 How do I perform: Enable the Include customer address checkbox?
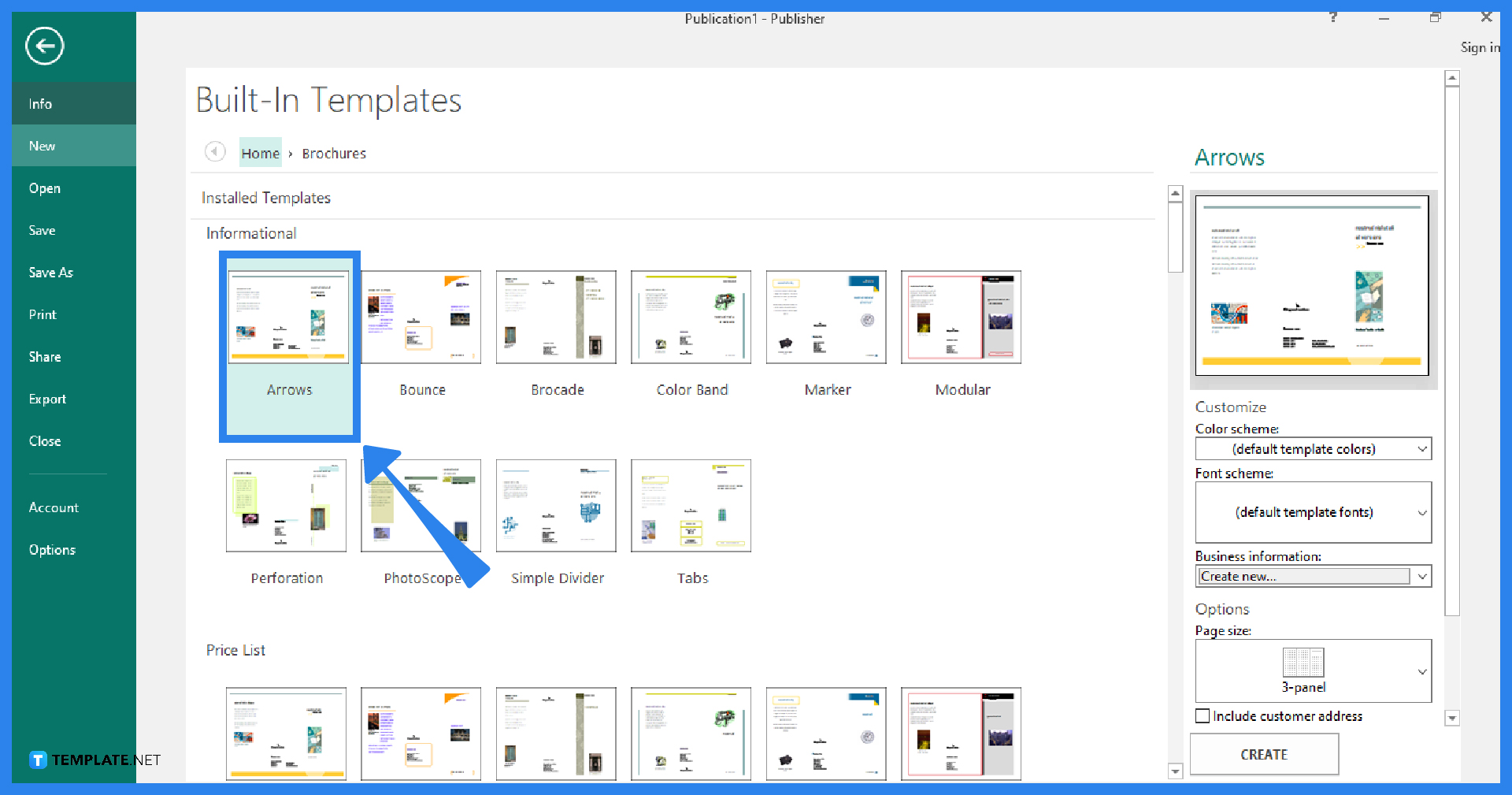click(x=1202, y=715)
